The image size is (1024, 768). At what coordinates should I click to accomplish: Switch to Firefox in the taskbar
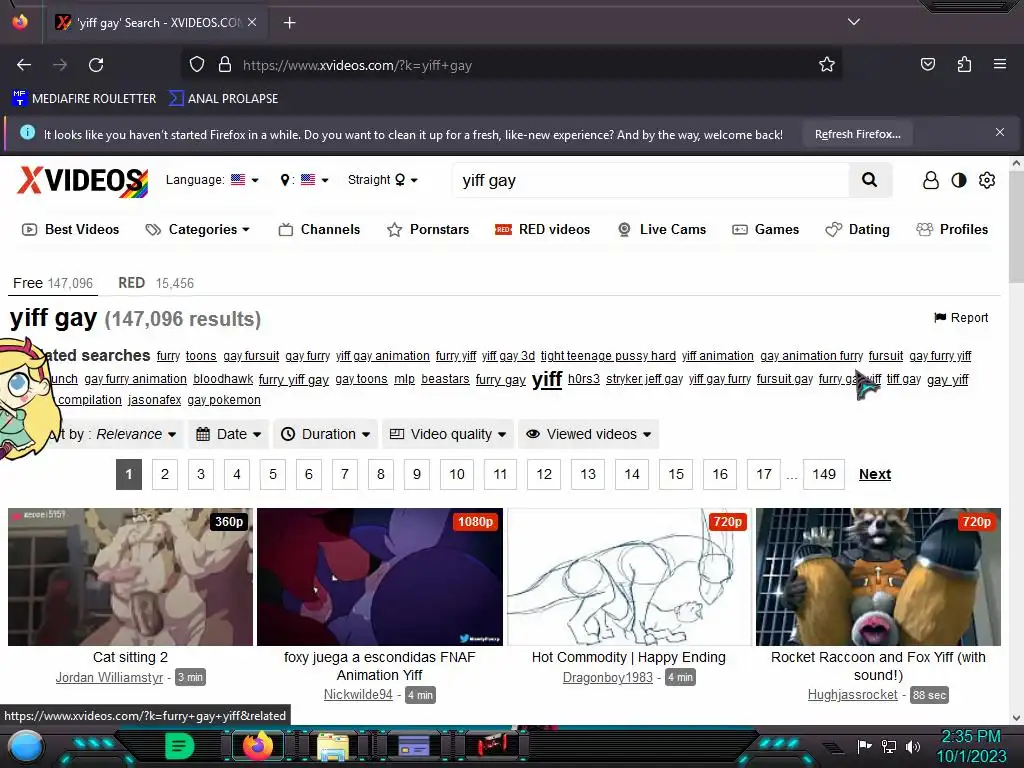click(257, 746)
